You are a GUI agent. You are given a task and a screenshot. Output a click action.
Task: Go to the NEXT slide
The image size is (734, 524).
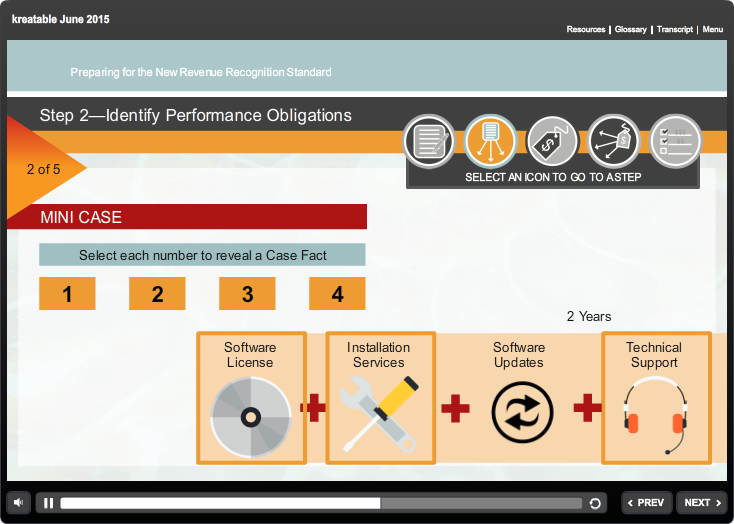[x=701, y=503]
